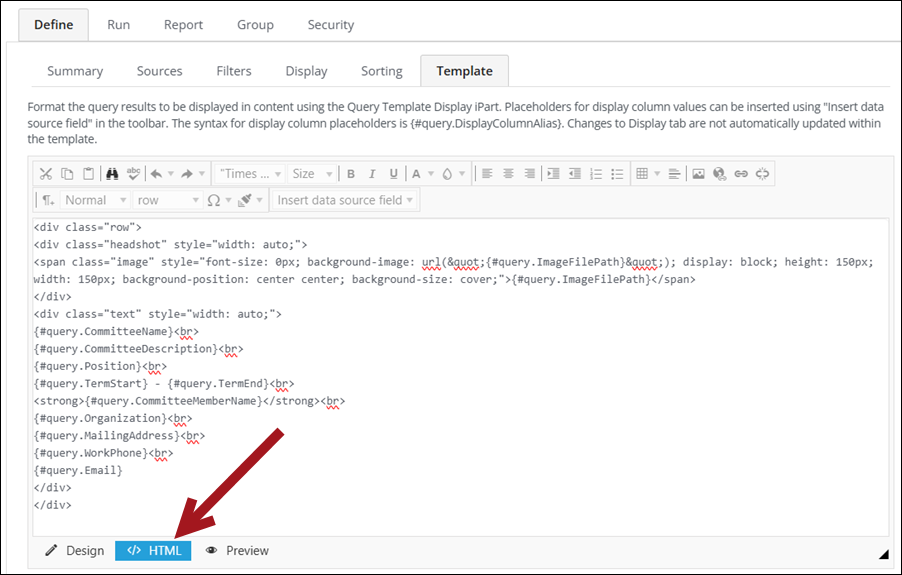Screen dimensions: 902x575
Task: Switch to Design view mode
Action: 76,550
